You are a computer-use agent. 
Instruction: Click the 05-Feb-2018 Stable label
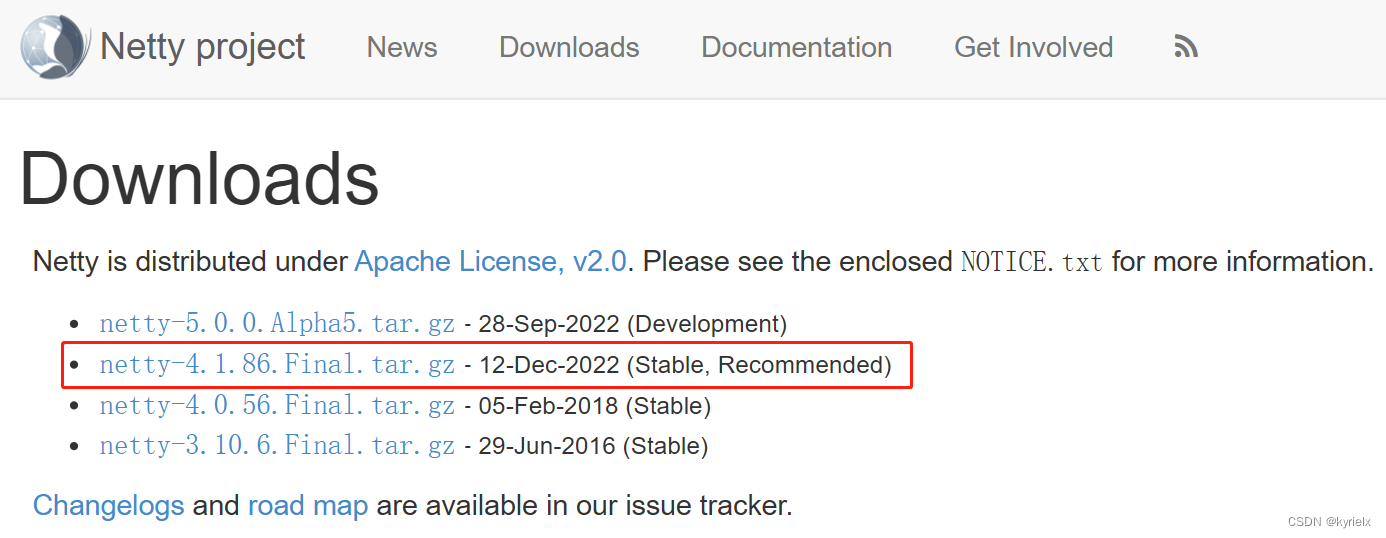coord(595,406)
